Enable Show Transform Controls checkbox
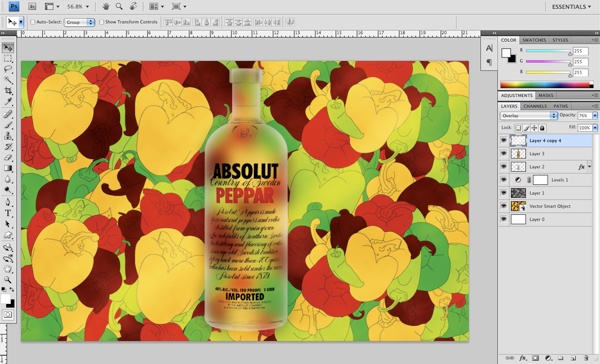The width and height of the screenshot is (600, 364). pos(101,22)
